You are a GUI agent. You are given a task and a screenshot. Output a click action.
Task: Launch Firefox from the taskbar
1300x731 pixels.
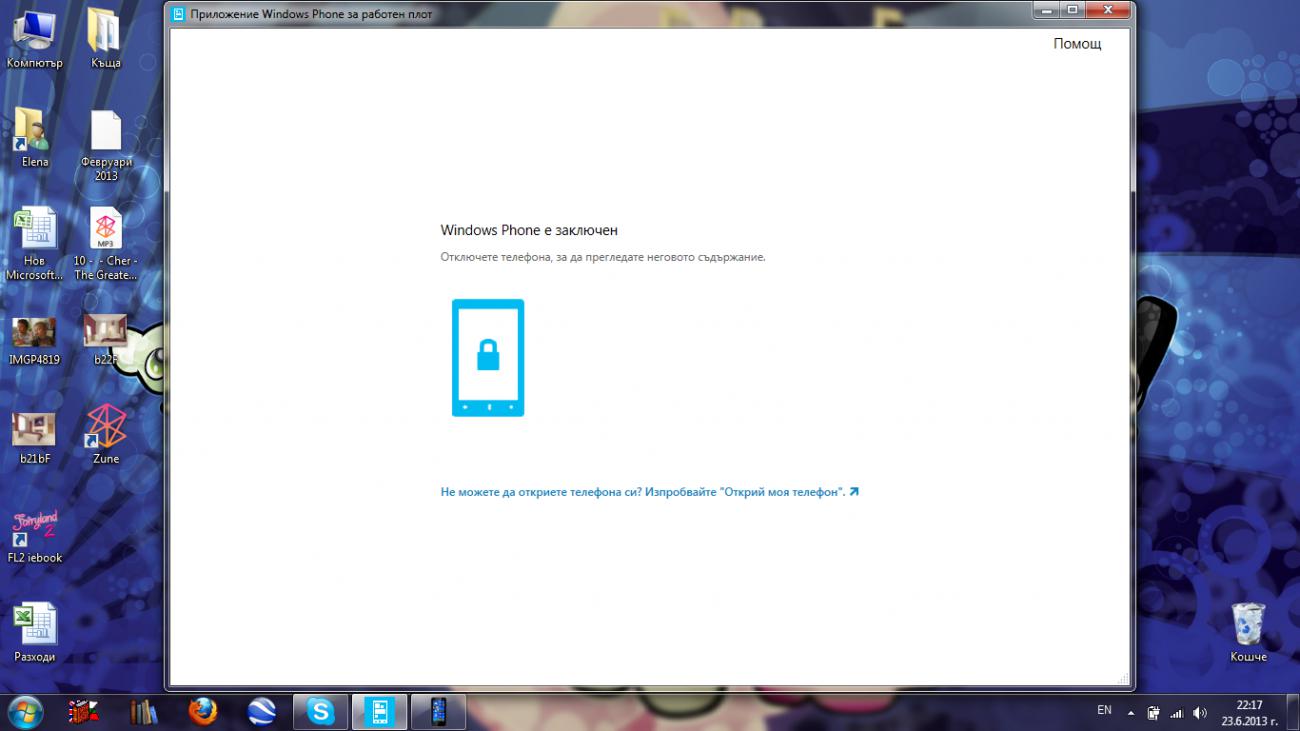tap(203, 711)
